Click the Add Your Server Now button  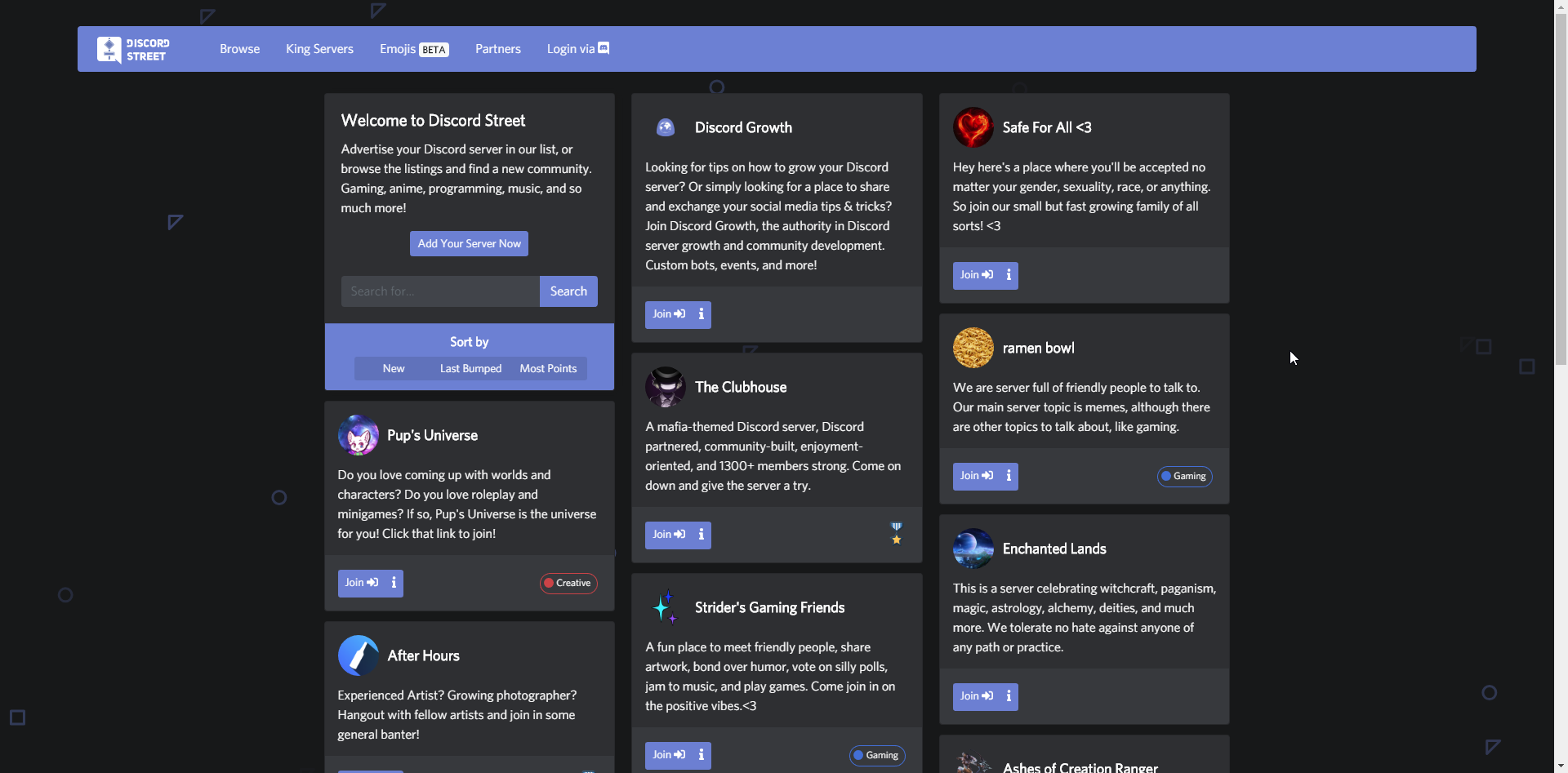click(469, 243)
